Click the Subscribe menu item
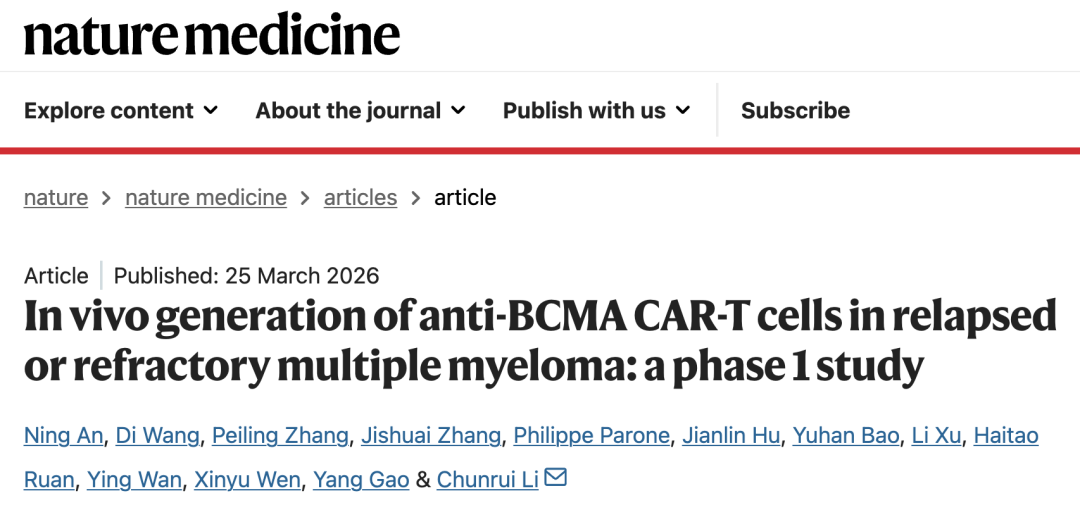 pyautogui.click(x=795, y=111)
